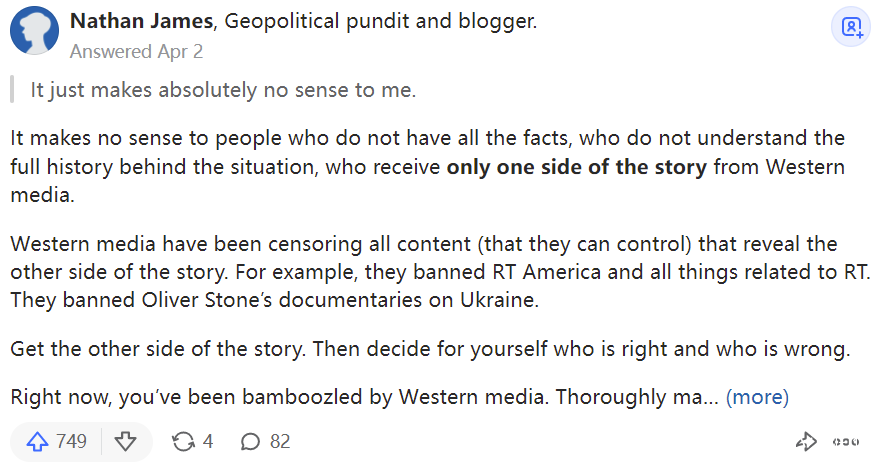Click the reshare count of 4
Image resolution: width=886 pixels, height=468 pixels.
[208, 441]
